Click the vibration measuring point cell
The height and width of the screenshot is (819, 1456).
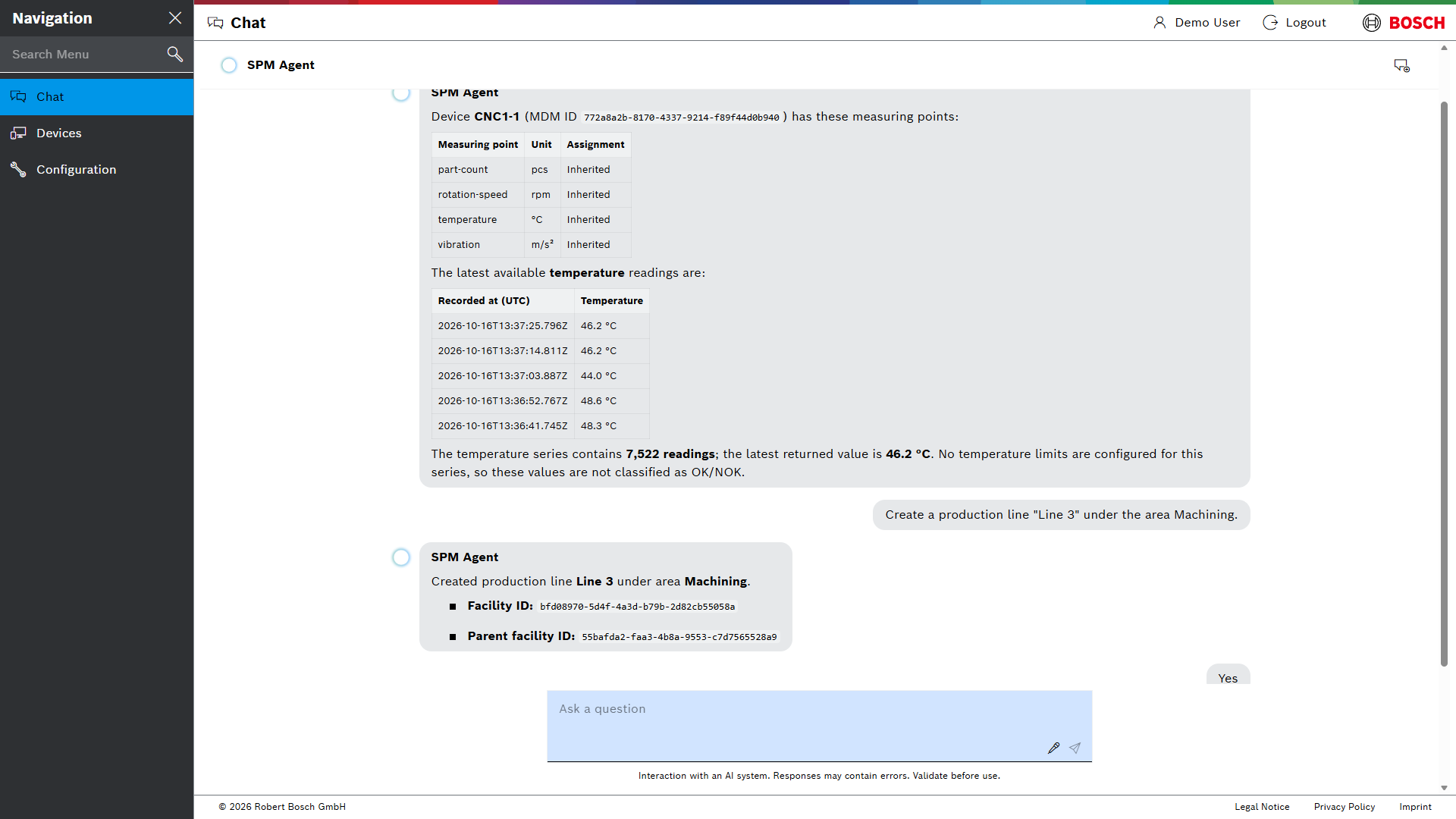[478, 245]
